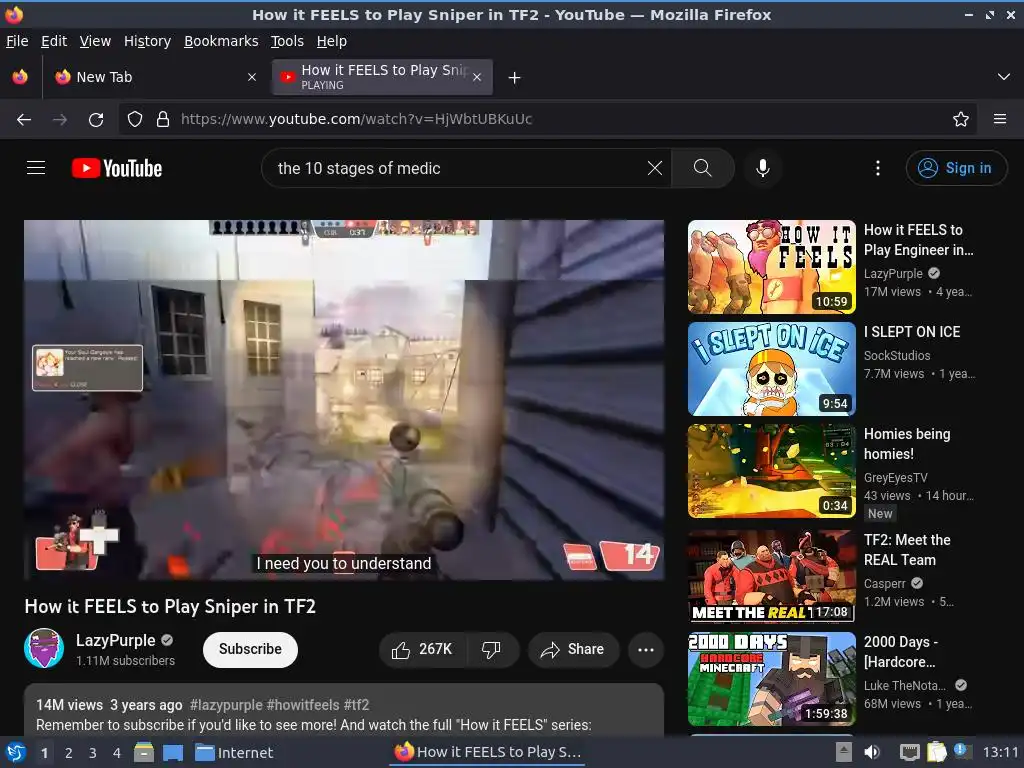This screenshot has width=1024, height=768.
Task: Open the History menu
Action: pos(147,41)
